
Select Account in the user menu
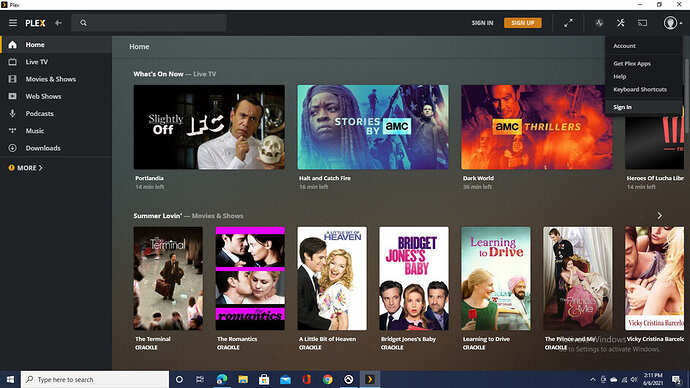pos(624,46)
